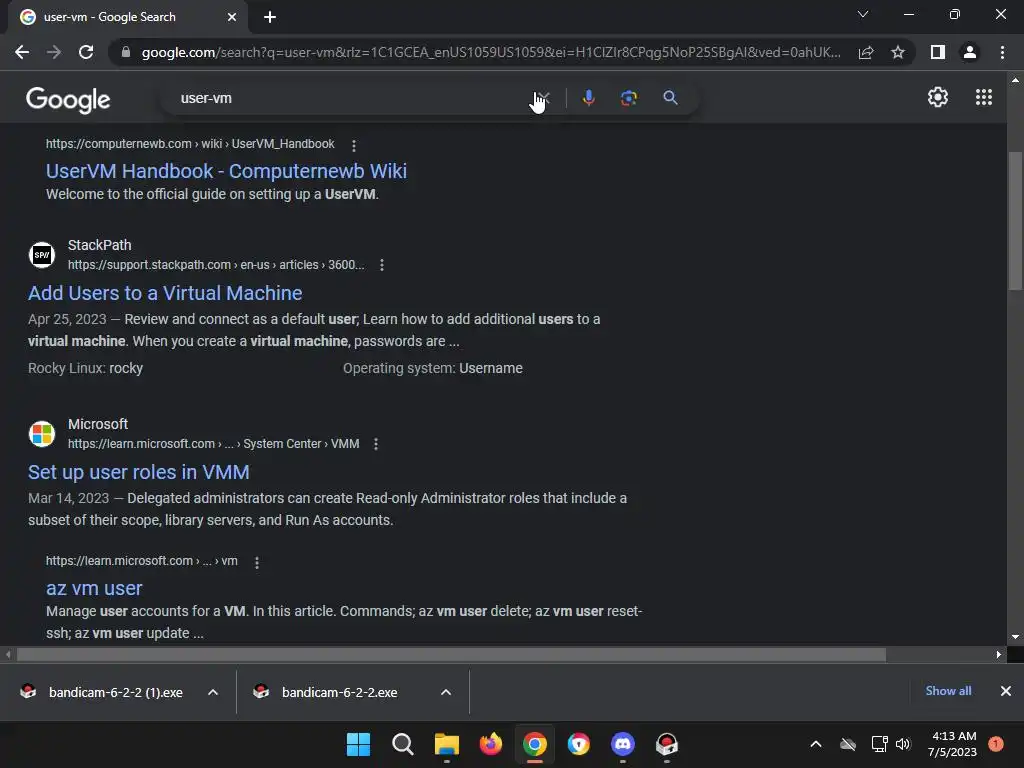This screenshot has height=768, width=1024.
Task: Open more options for computernewb.com result
Action: (354, 145)
